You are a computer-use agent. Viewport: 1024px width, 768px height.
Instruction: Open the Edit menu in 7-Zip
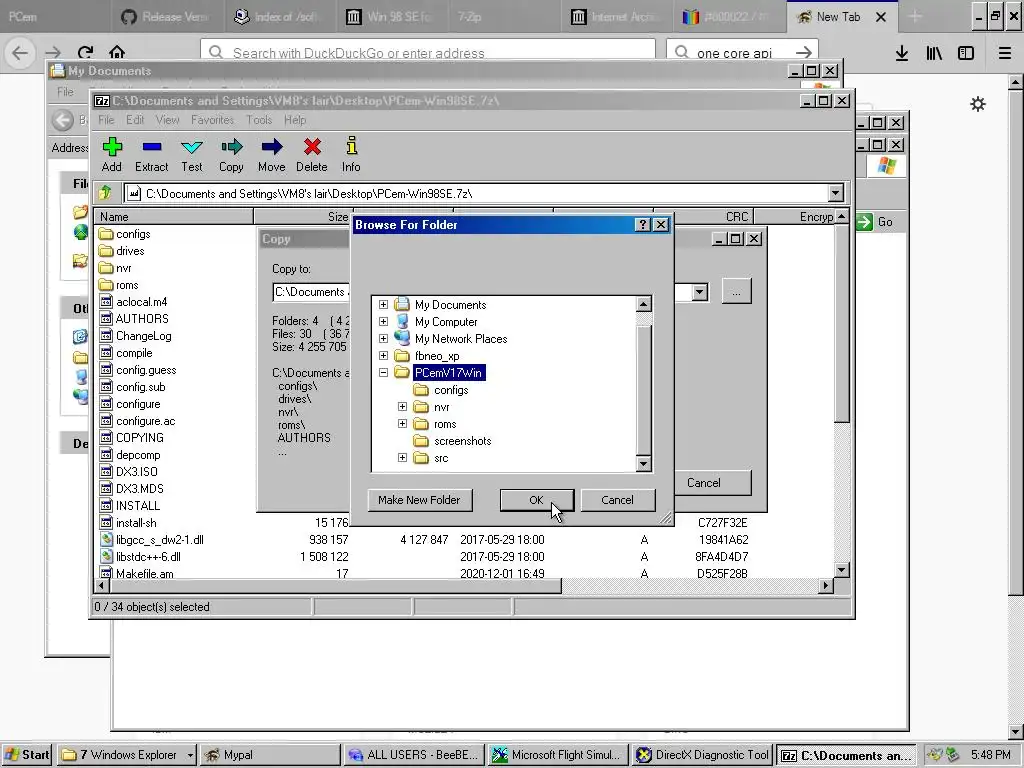click(135, 120)
